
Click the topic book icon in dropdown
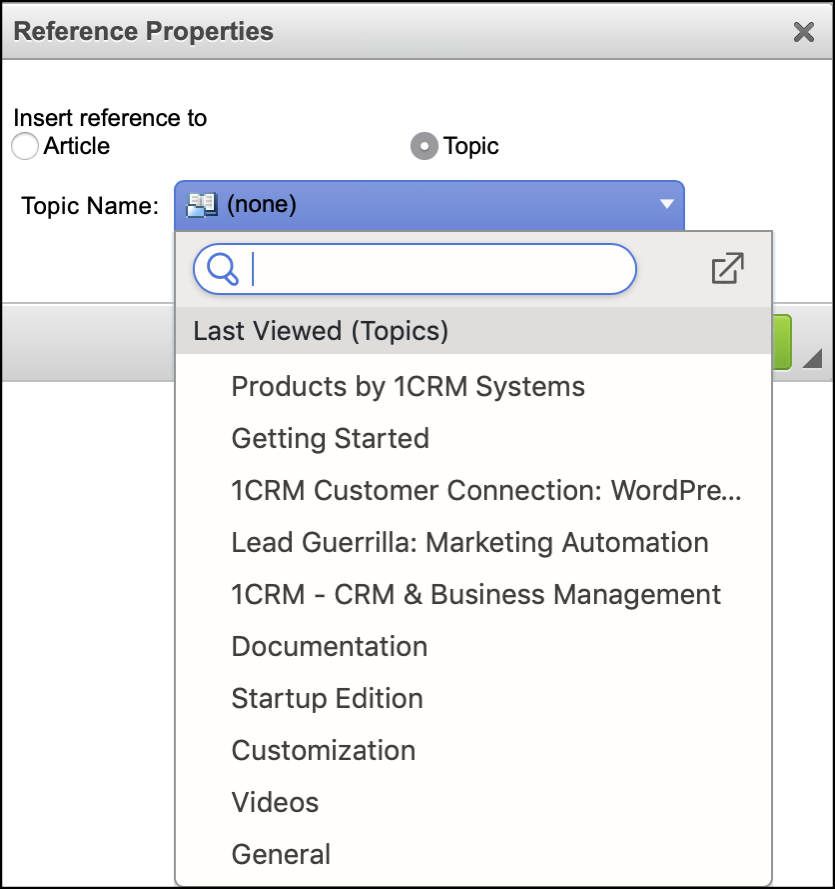click(x=202, y=205)
